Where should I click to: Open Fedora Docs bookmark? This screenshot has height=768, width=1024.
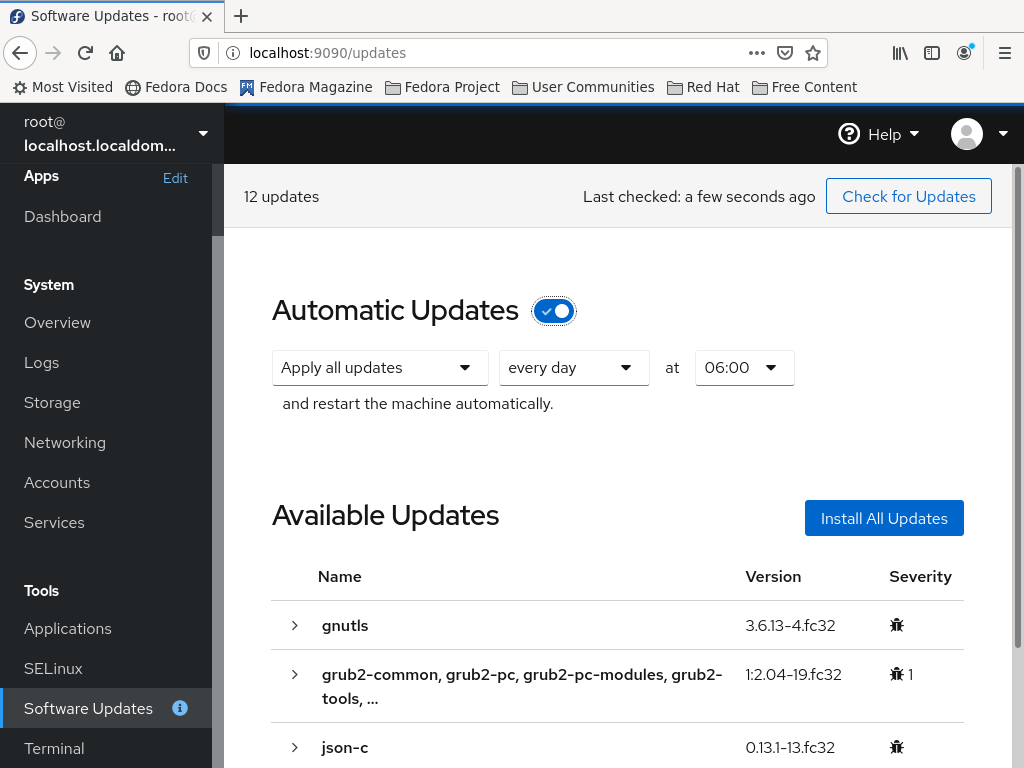point(176,88)
